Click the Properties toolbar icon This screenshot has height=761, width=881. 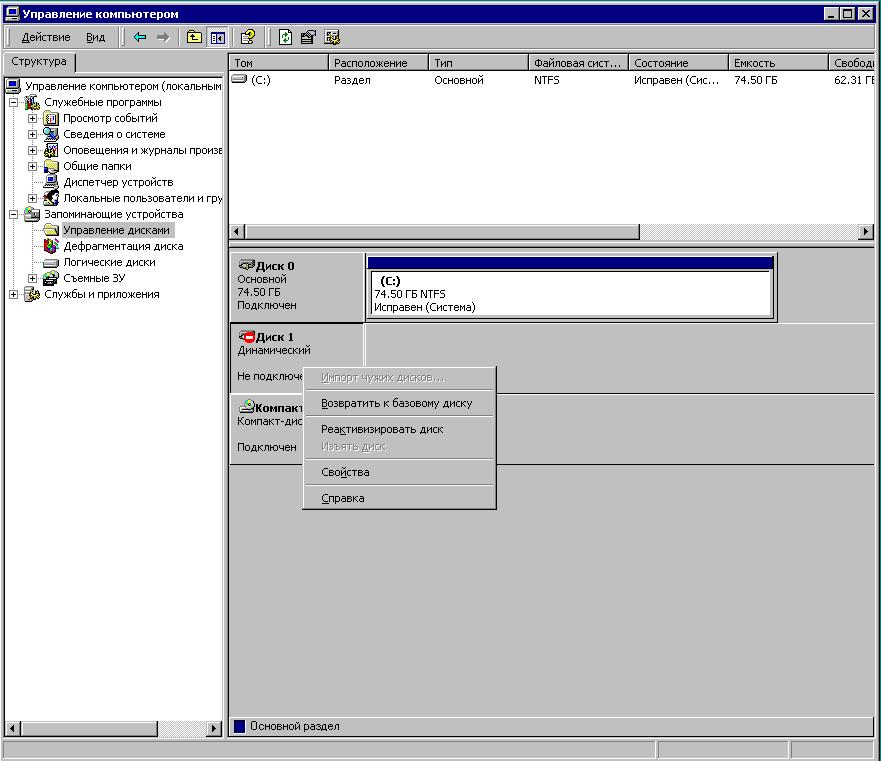tap(309, 37)
